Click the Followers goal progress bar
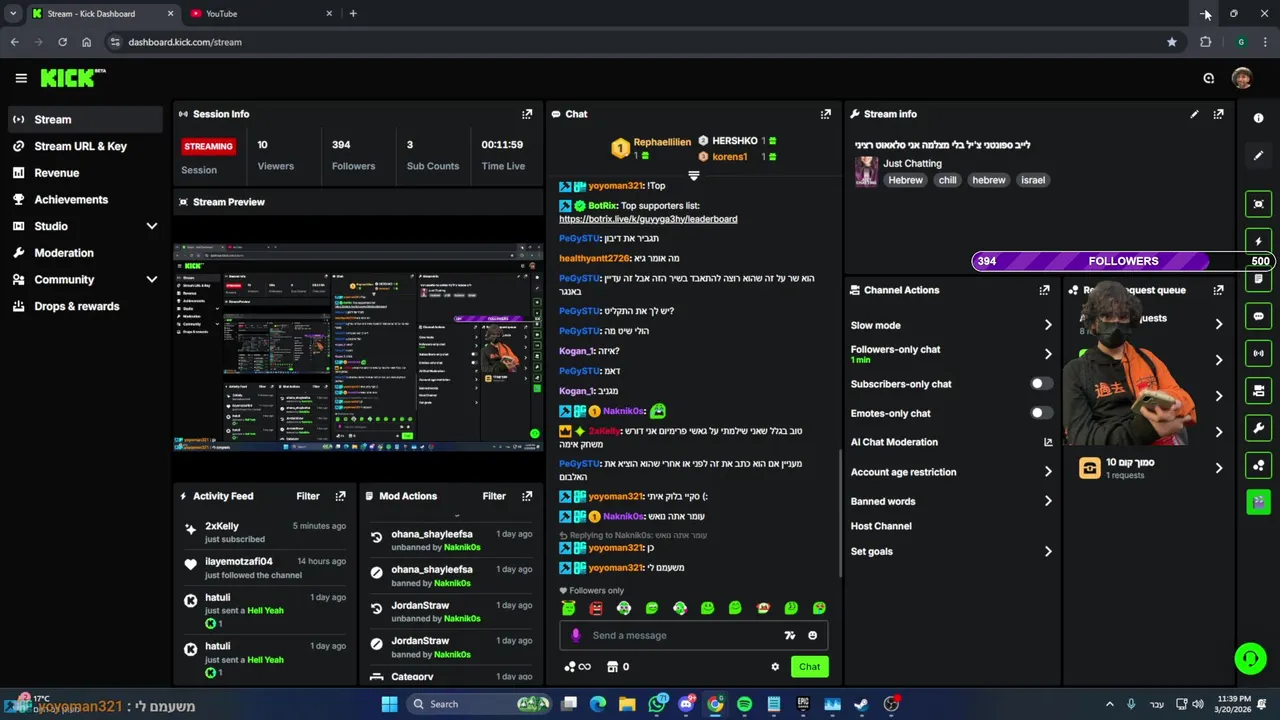The width and height of the screenshot is (1280, 720). pos(1122,261)
